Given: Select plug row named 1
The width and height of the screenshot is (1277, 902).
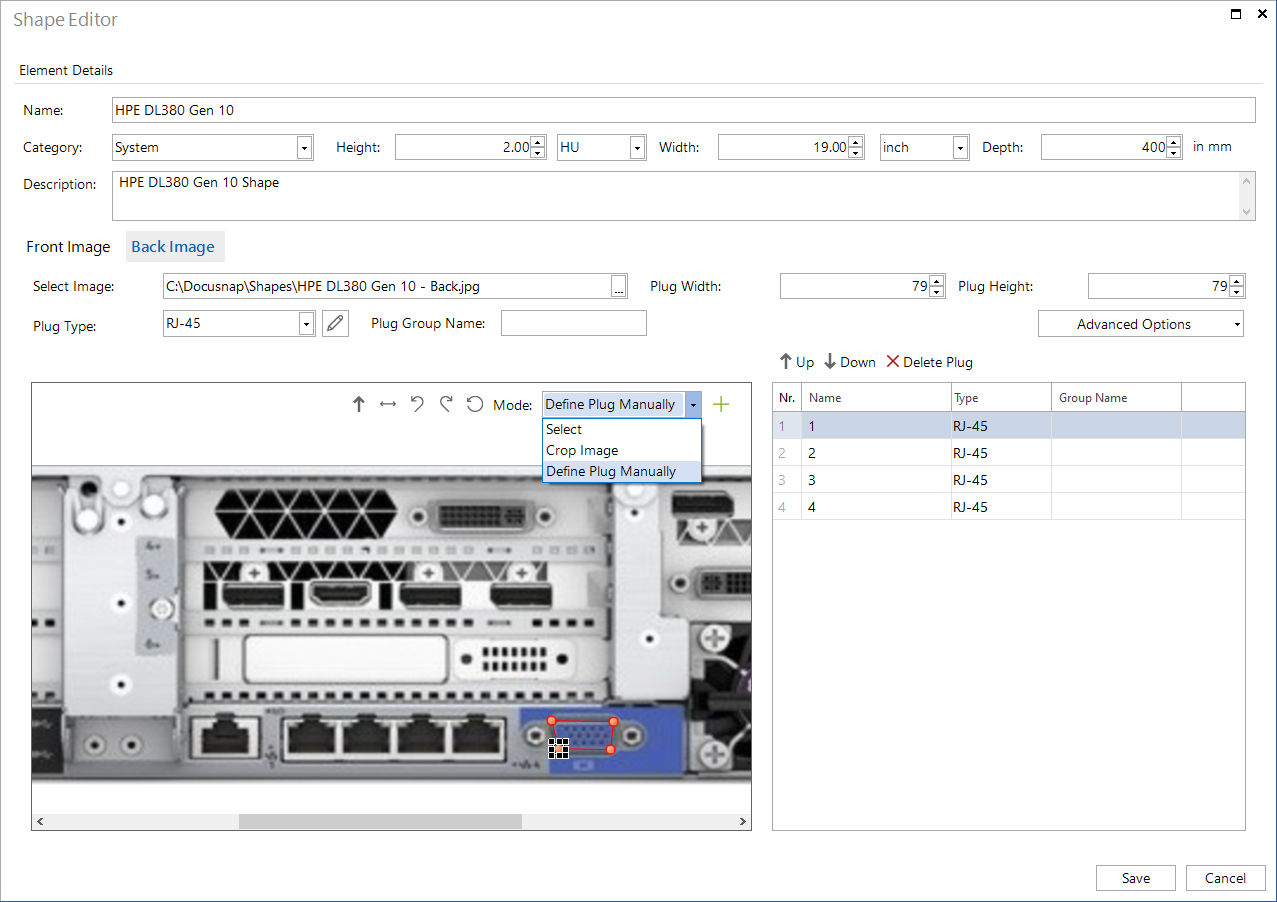Looking at the screenshot, I should 1009,426.
